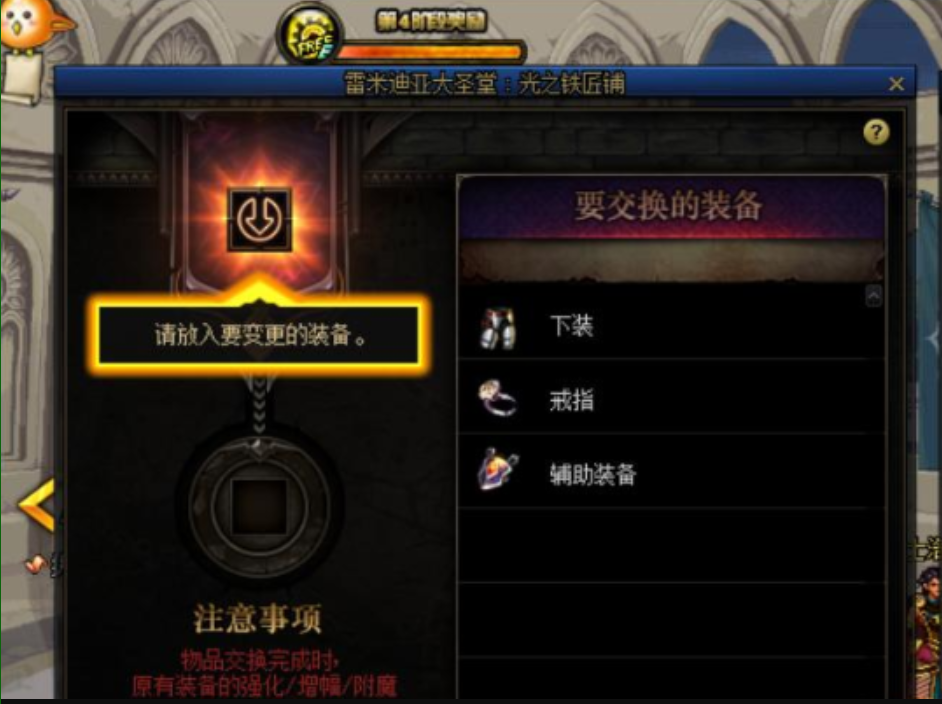942x704 pixels.
Task: Click the orange bird mascot icon
Action: pos(31,24)
